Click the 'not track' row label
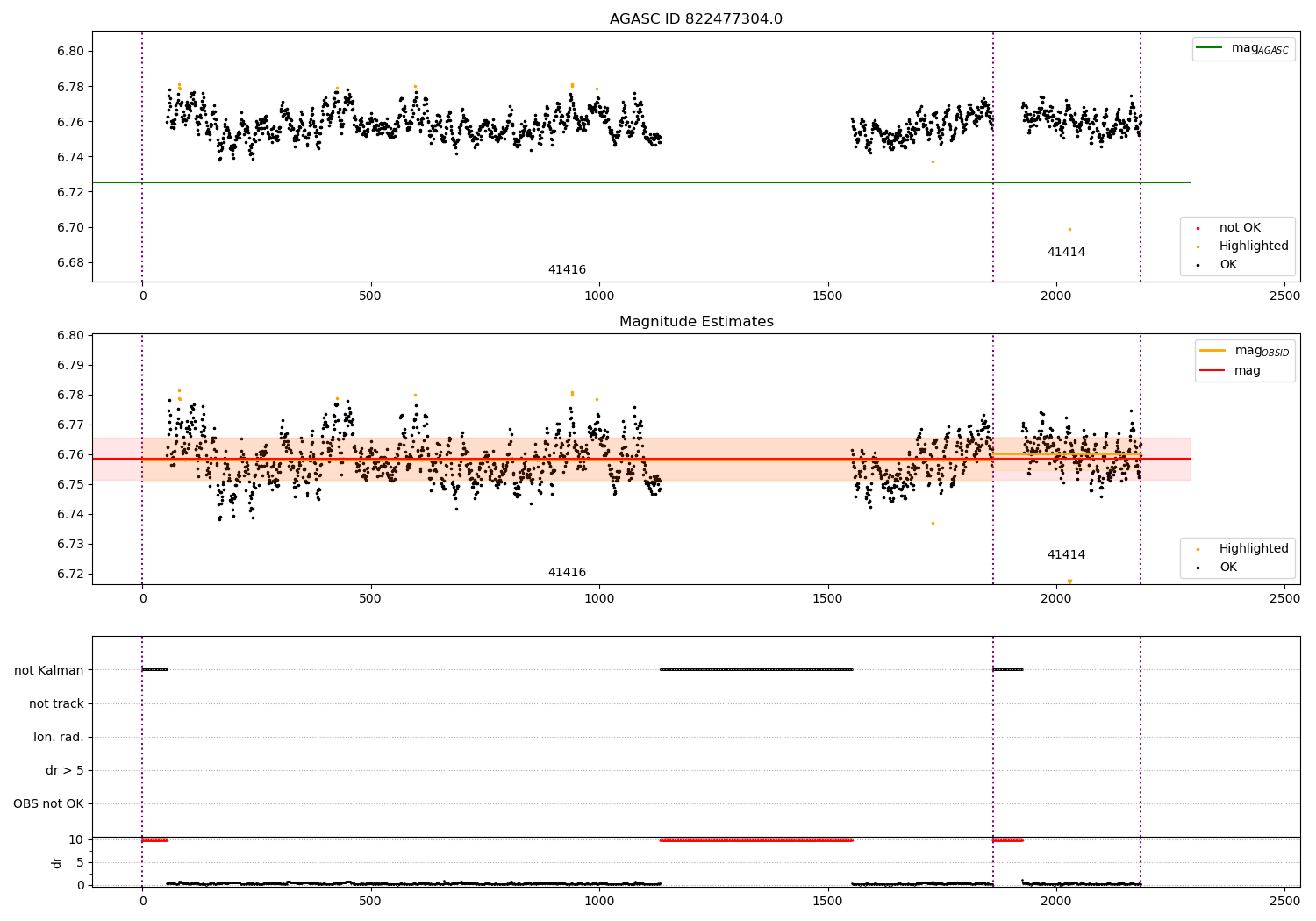This screenshot has height=921, width=1316. click(x=56, y=703)
